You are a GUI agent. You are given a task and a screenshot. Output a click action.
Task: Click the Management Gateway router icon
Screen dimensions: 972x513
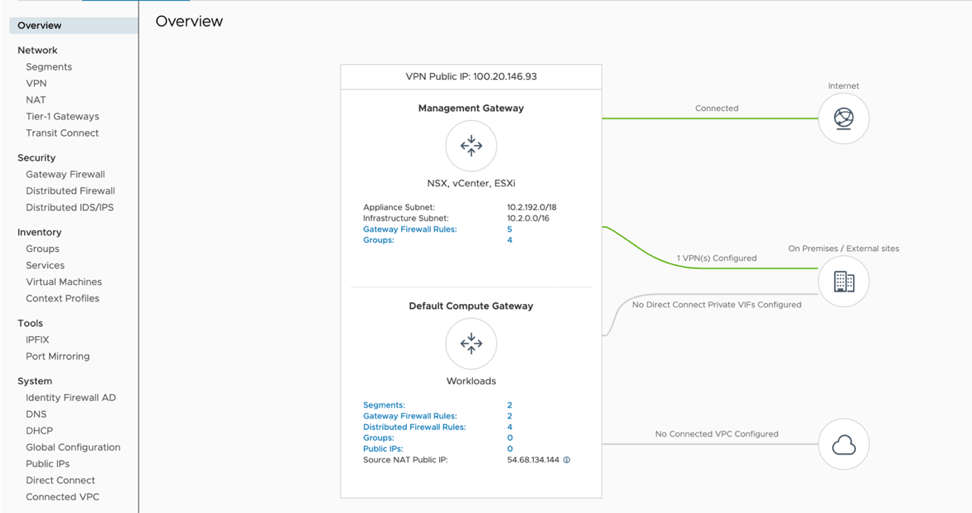pos(471,146)
